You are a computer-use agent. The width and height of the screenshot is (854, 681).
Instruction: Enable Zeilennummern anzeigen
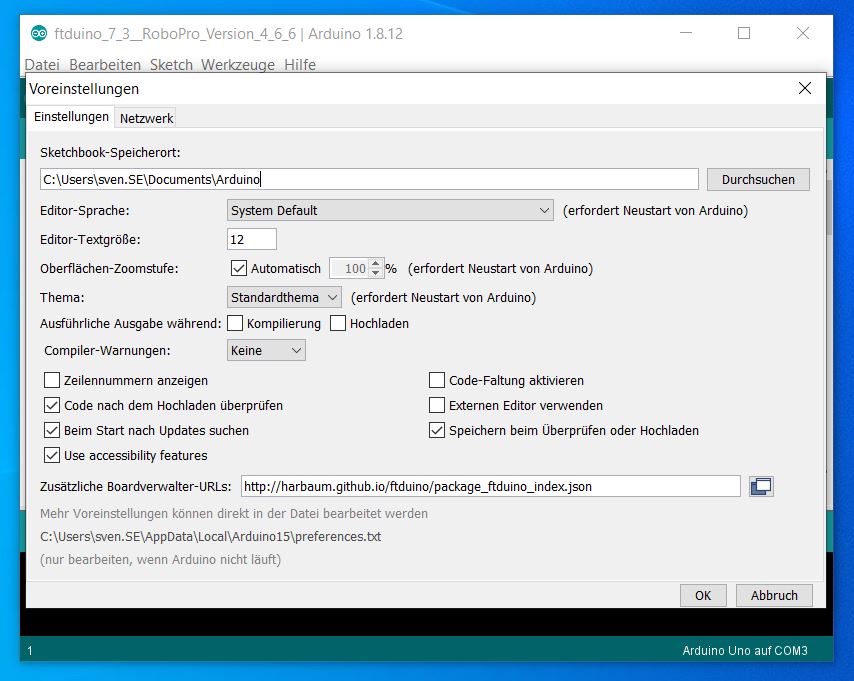click(52, 380)
